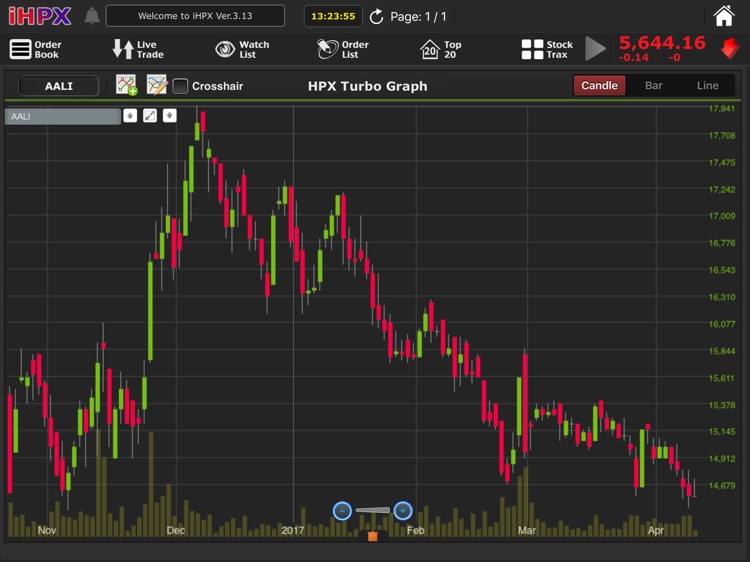Click the orange marker on the time axis

tap(373, 536)
